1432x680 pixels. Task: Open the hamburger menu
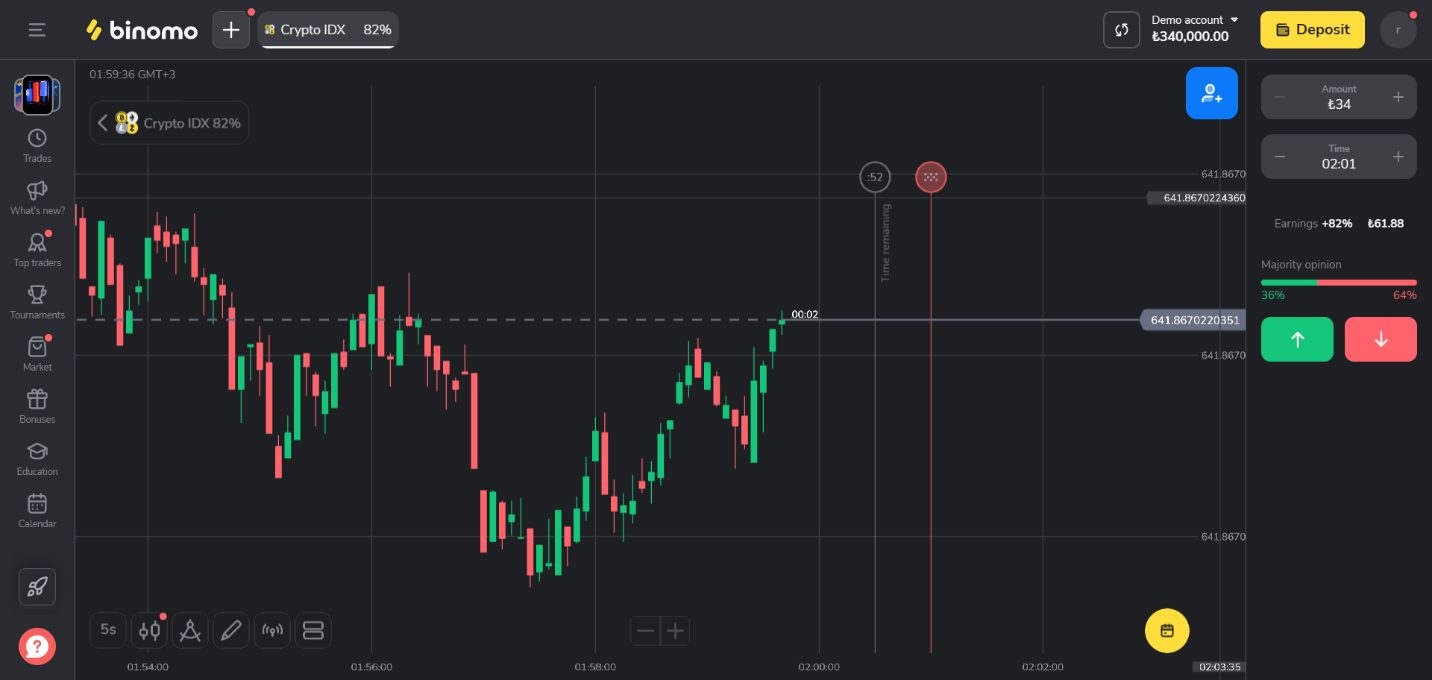pyautogui.click(x=37, y=30)
